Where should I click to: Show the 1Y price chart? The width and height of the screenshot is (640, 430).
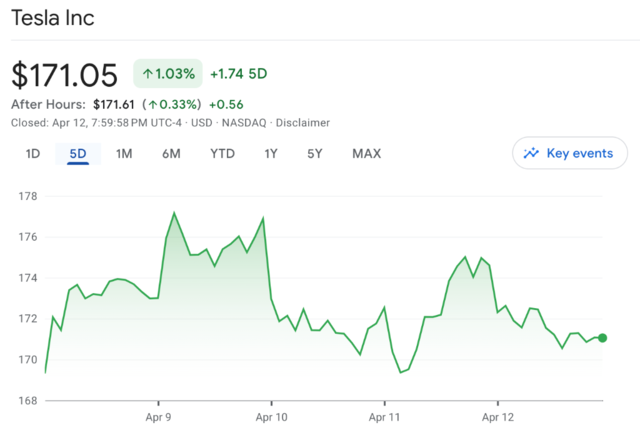(271, 154)
